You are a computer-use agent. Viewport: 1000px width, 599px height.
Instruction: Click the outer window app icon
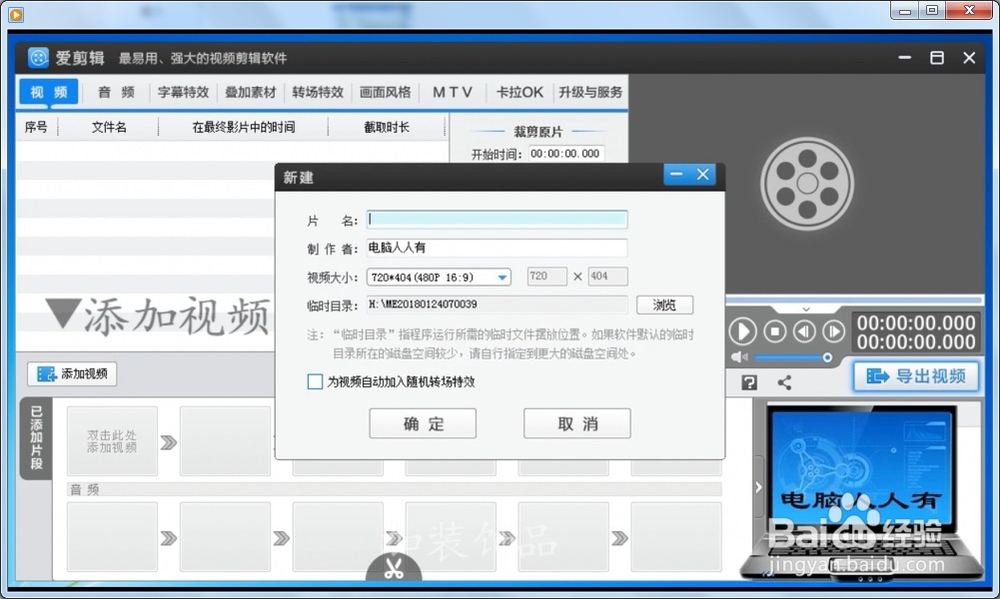click(17, 14)
